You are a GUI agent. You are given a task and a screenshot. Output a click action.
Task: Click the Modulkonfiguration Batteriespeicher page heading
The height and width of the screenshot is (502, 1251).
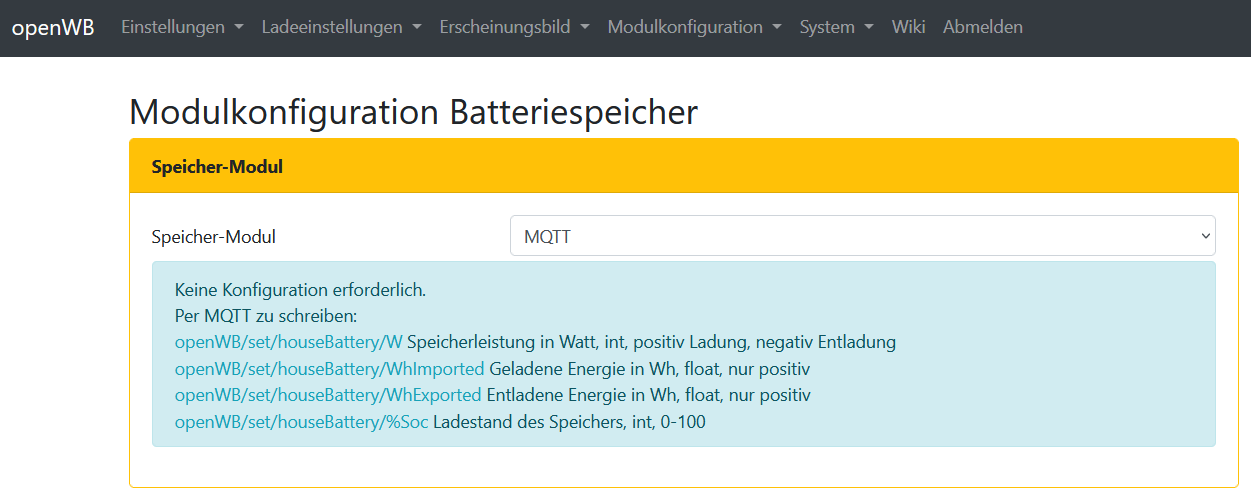point(413,112)
